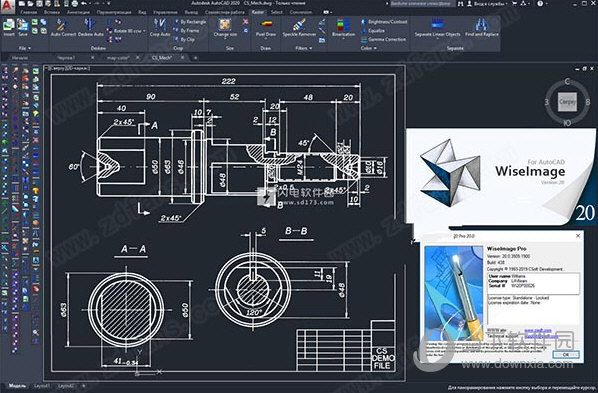Switch to the Layout1 tab

42,386
